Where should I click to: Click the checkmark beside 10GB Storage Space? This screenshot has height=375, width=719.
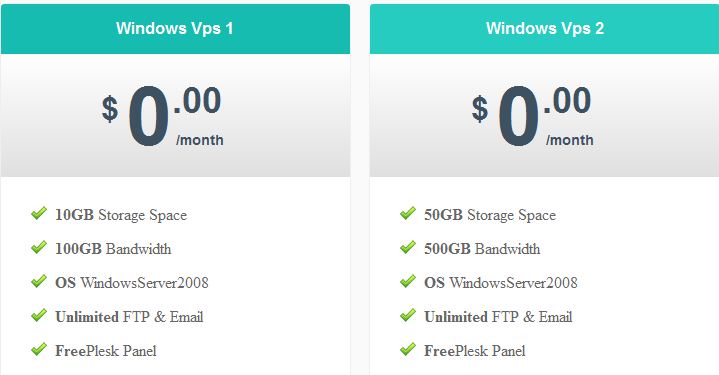click(x=39, y=213)
